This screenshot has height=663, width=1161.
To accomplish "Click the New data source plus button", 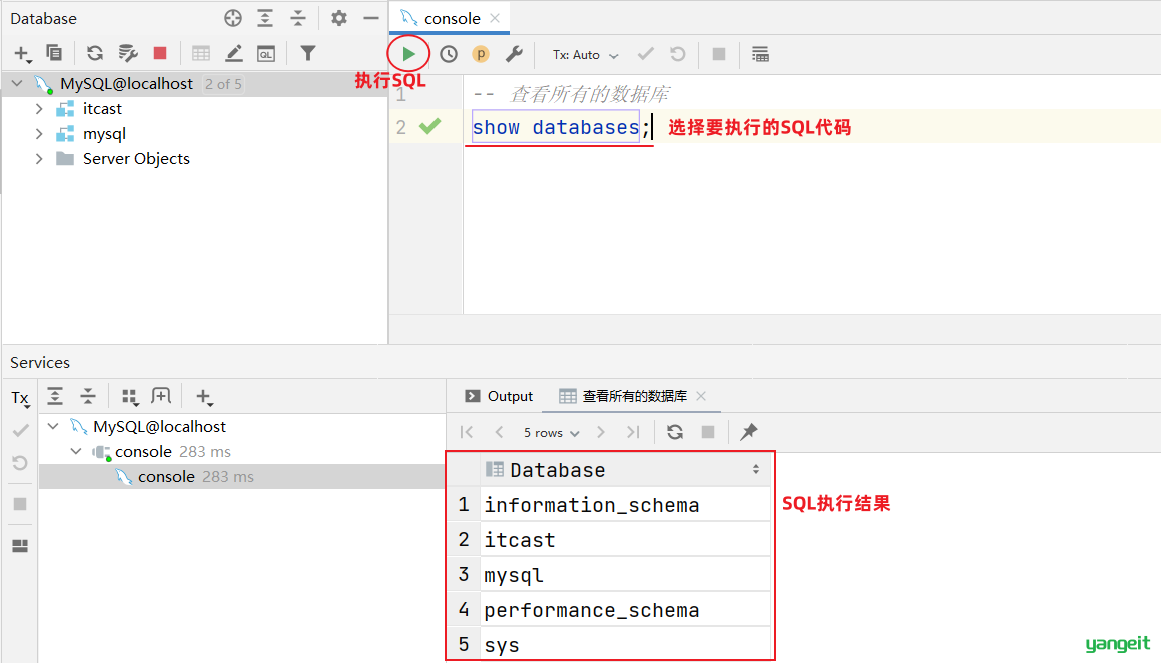I will (x=22, y=53).
